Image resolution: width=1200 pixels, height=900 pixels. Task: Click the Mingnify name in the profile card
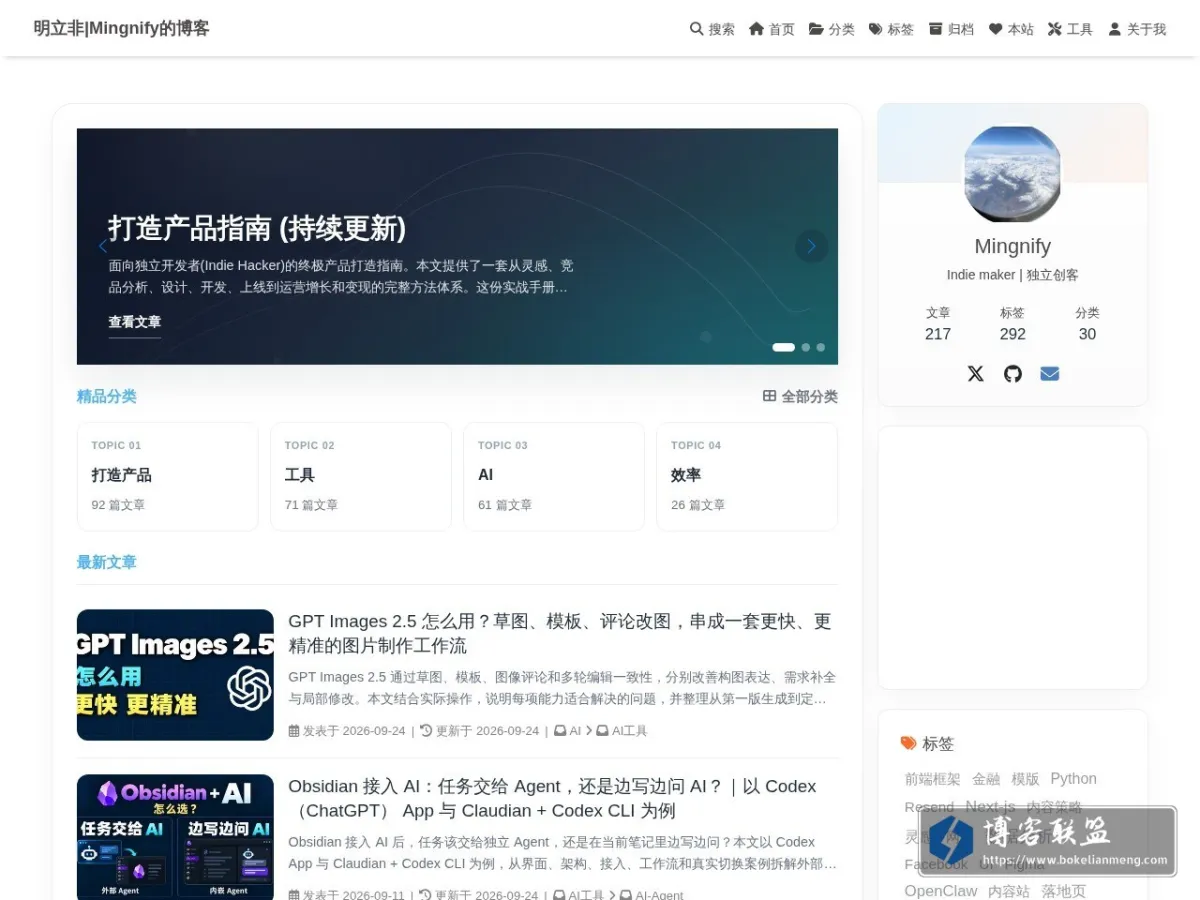pyautogui.click(x=1012, y=246)
